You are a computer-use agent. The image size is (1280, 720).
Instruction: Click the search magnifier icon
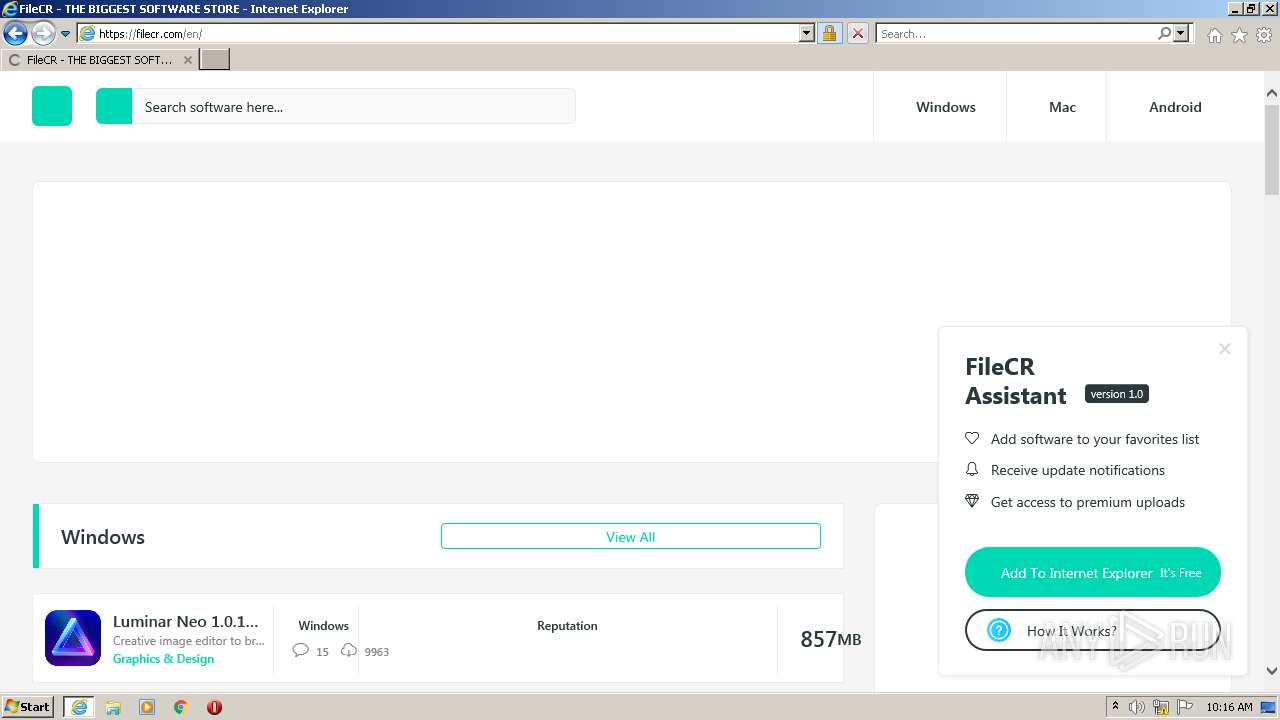point(1164,34)
